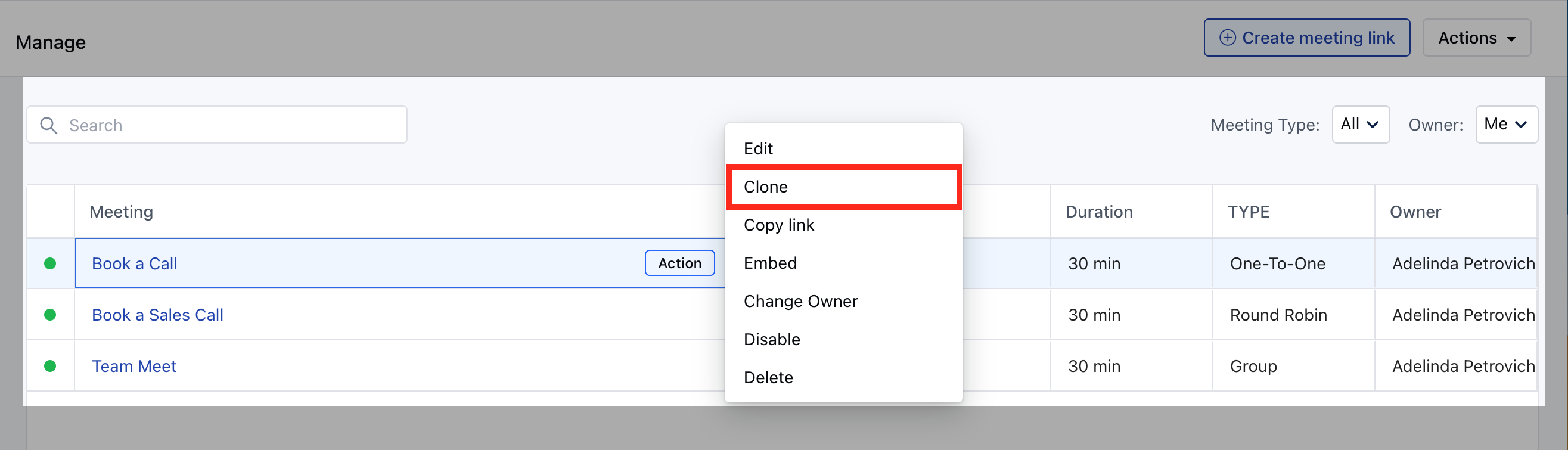This screenshot has width=1568, height=450.
Task: Choose Clone in the context menu
Action: (844, 187)
